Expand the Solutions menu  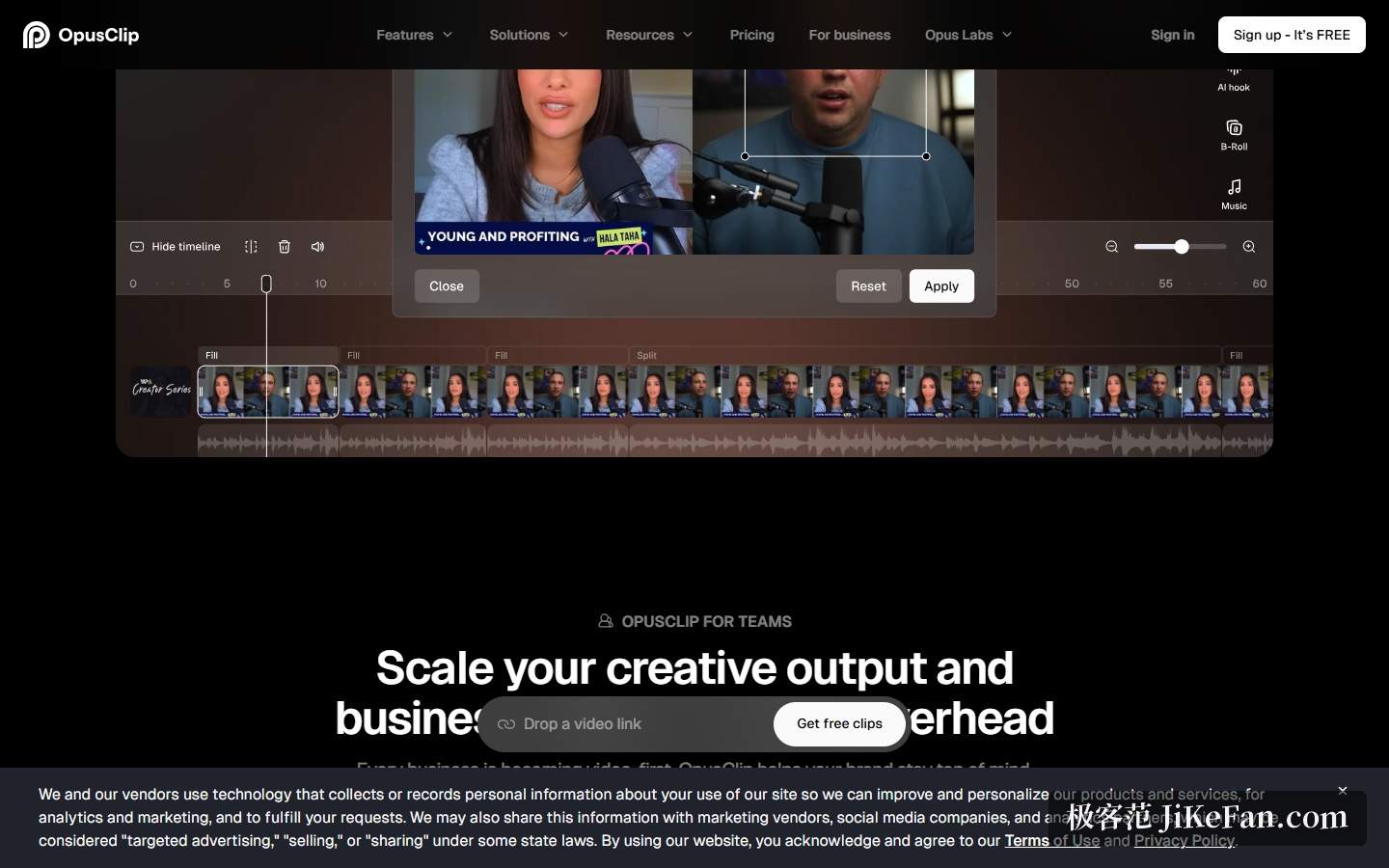(x=529, y=35)
